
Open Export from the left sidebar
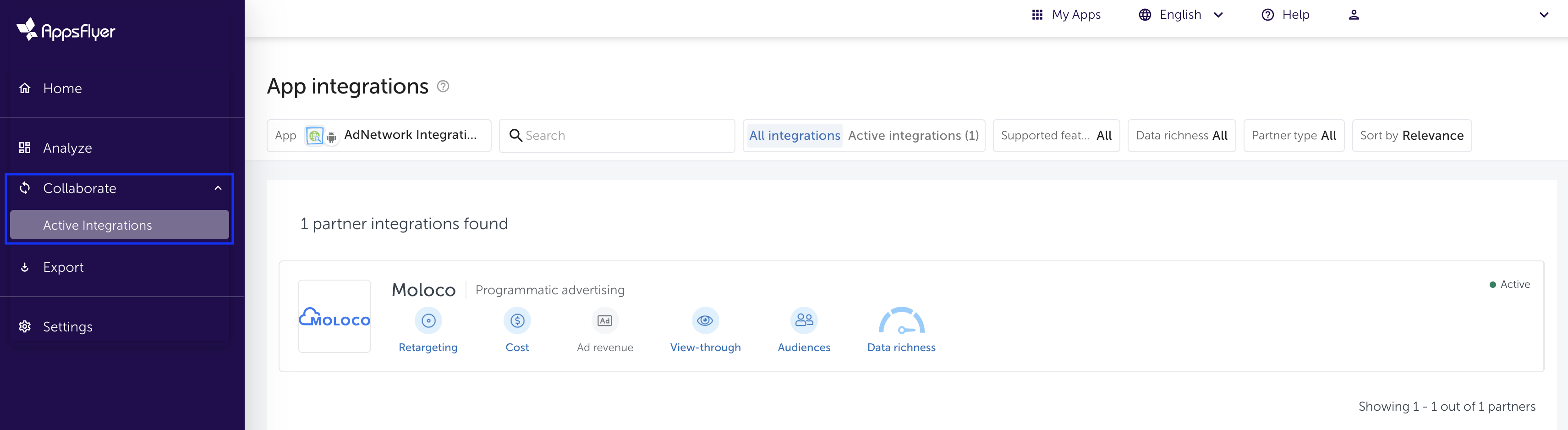[x=63, y=267]
